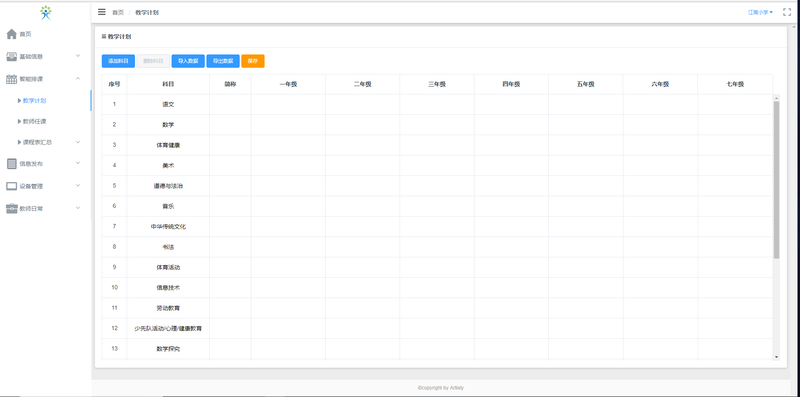Toggle fullscreen with the top-right icon
Viewport: 800px width, 397px height.
pyautogui.click(x=787, y=12)
